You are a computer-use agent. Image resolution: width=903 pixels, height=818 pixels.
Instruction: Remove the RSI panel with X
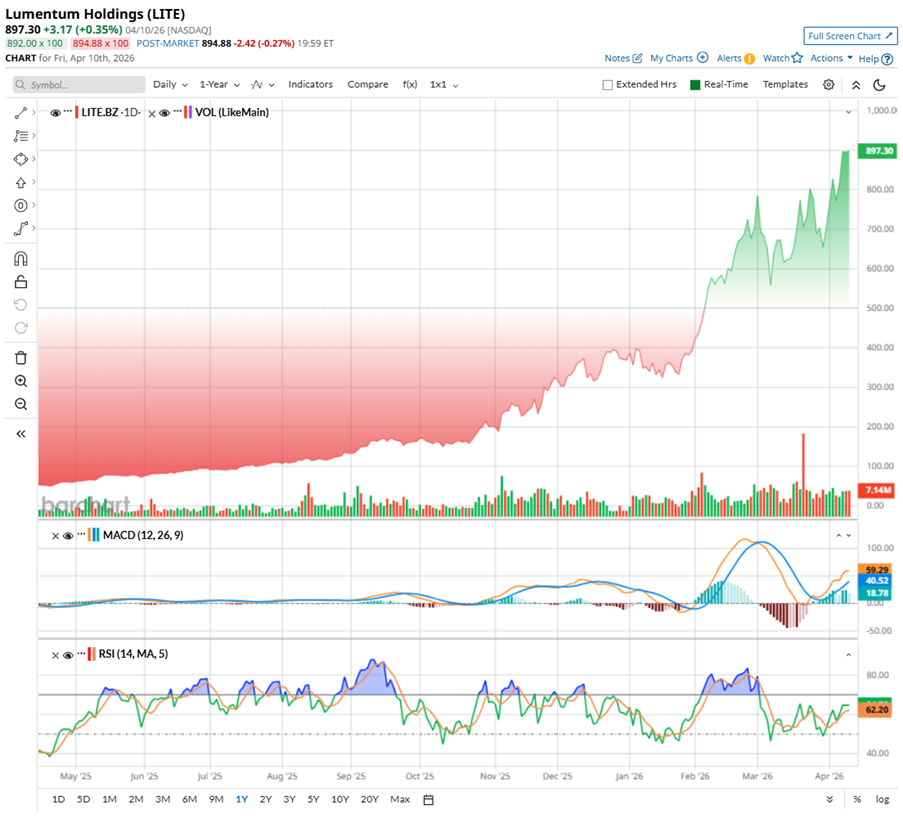[x=55, y=656]
